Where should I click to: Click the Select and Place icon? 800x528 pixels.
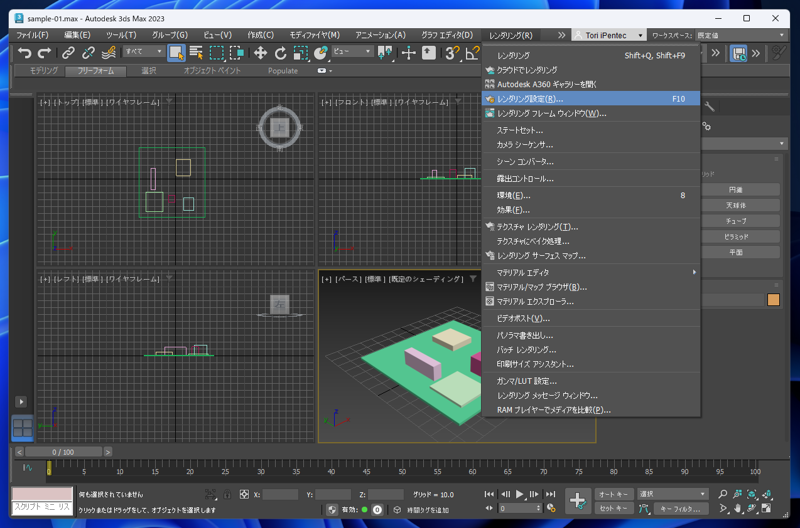point(320,53)
